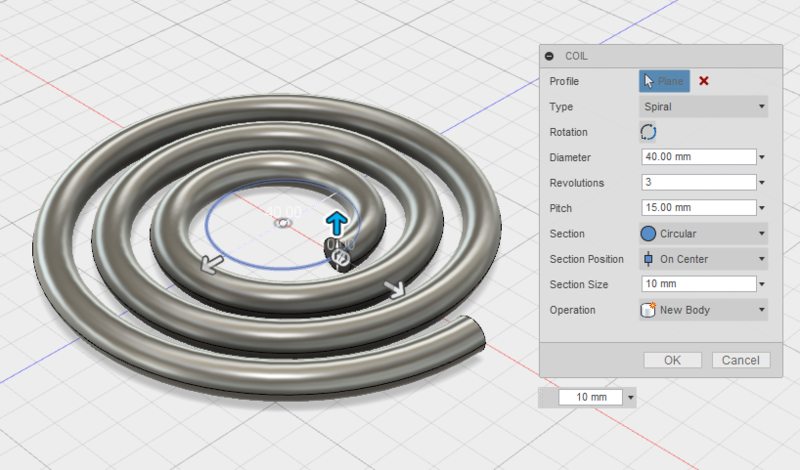Screen dimensions: 800x470
Task: Toggle the coil Rotation direction icon
Action: (648, 132)
